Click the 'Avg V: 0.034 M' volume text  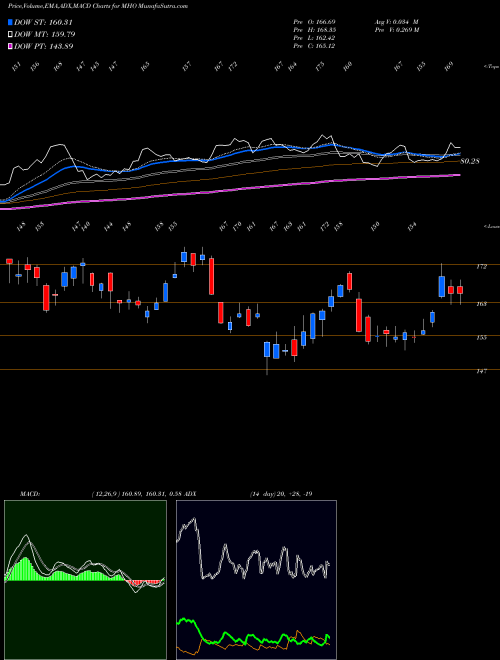tap(396, 21)
